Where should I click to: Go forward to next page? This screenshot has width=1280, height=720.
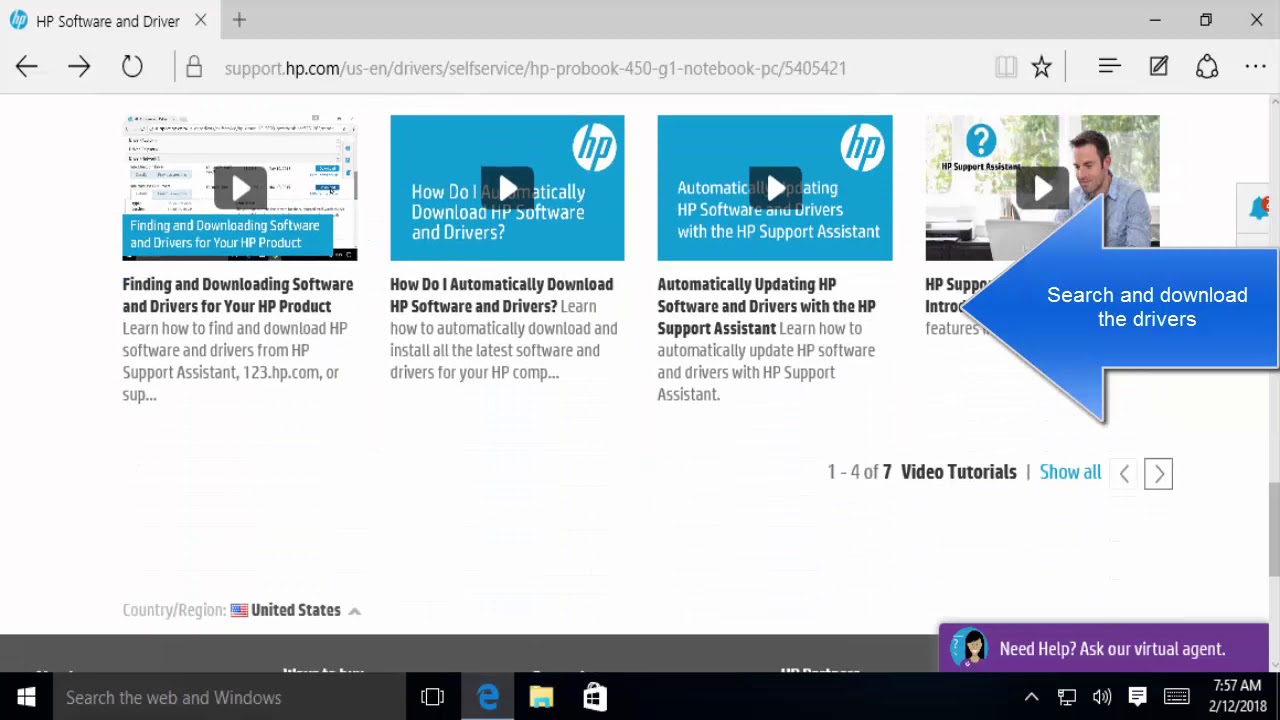point(79,67)
